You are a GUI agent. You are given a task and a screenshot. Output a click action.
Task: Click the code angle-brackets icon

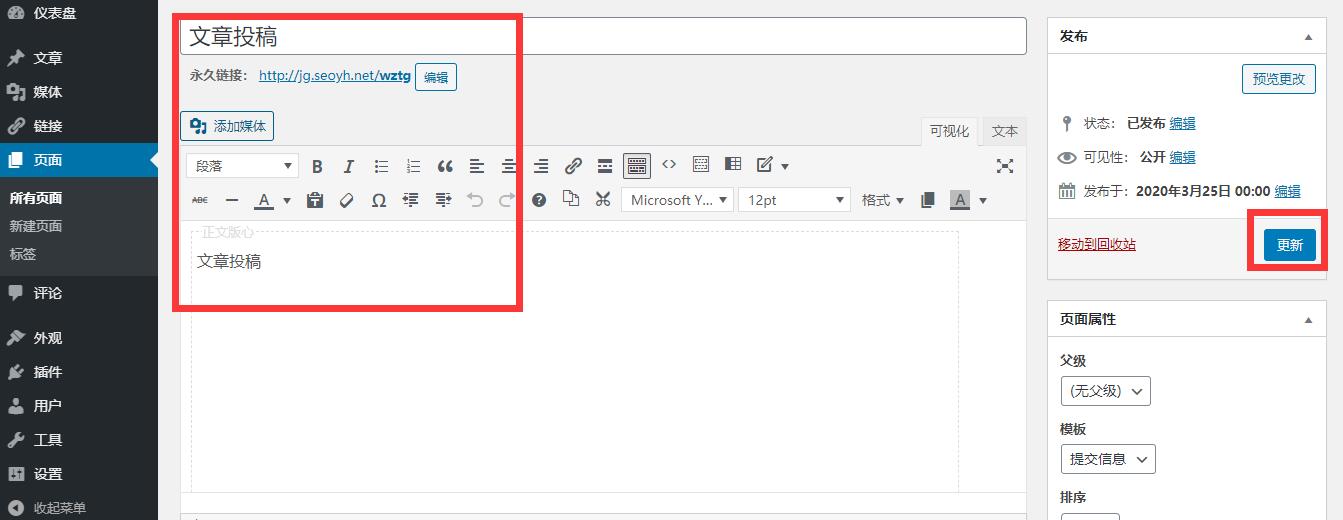[669, 165]
